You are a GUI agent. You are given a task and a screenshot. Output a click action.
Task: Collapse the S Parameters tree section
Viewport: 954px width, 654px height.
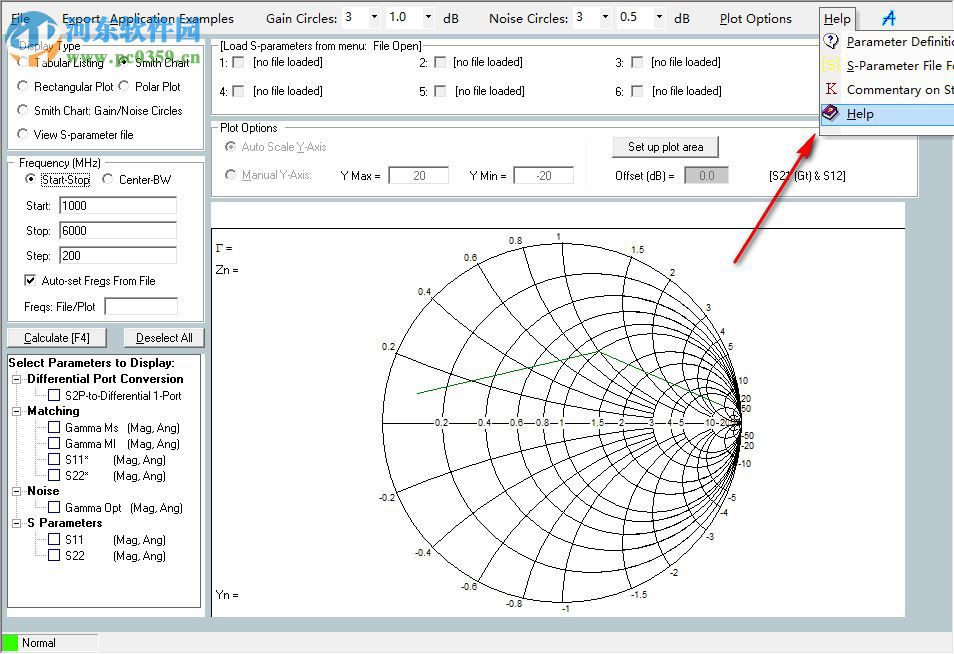click(14, 523)
